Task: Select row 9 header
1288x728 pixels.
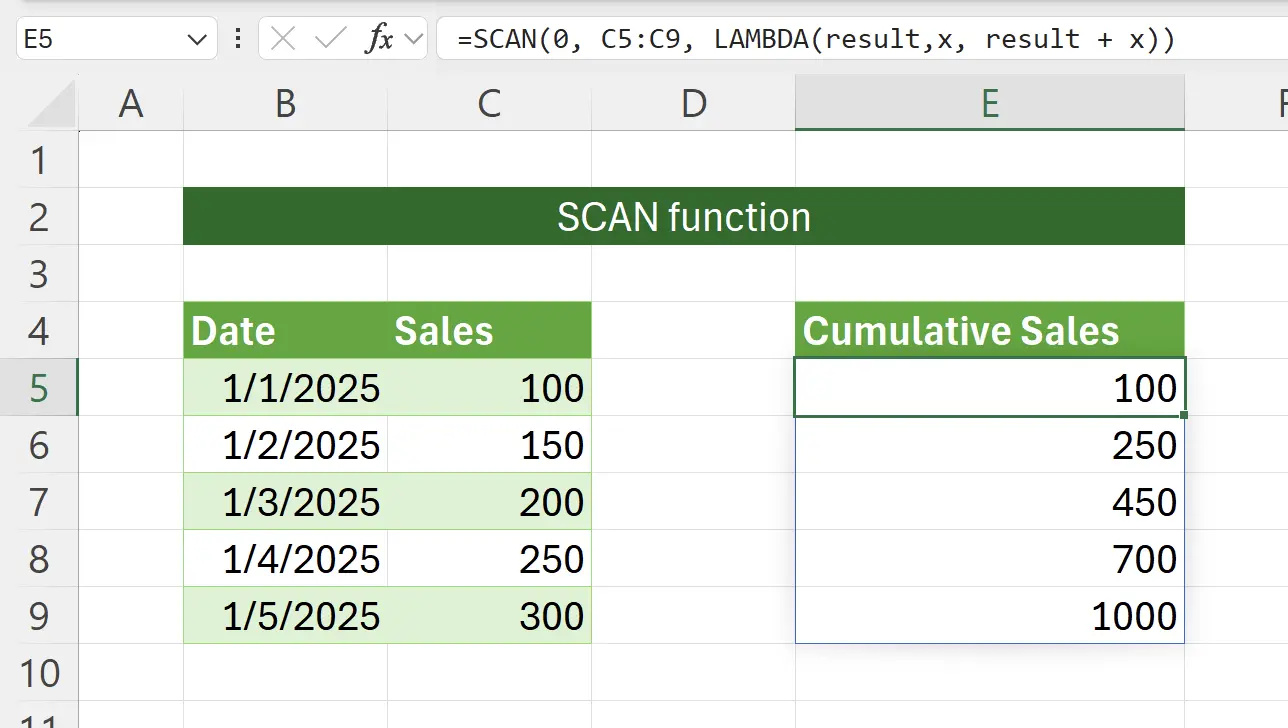Action: pyautogui.click(x=39, y=616)
